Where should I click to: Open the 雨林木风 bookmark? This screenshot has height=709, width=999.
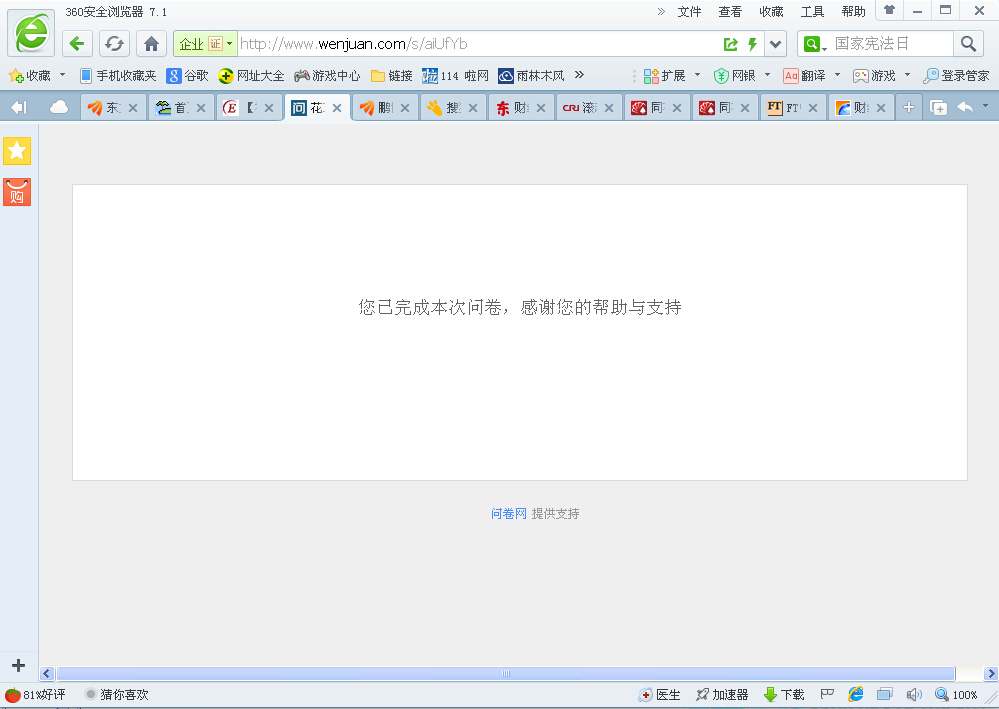(531, 76)
